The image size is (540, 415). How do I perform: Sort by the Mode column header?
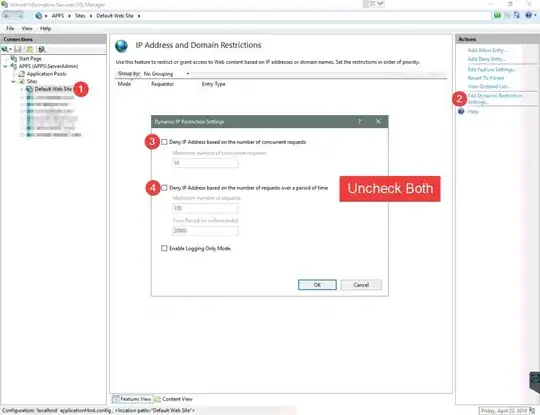[124, 84]
